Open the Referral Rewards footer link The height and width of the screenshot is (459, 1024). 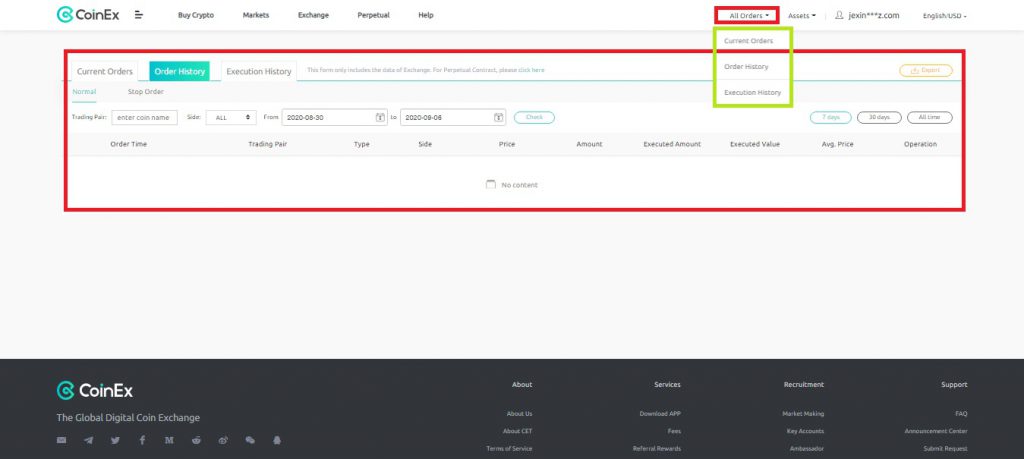click(657, 449)
